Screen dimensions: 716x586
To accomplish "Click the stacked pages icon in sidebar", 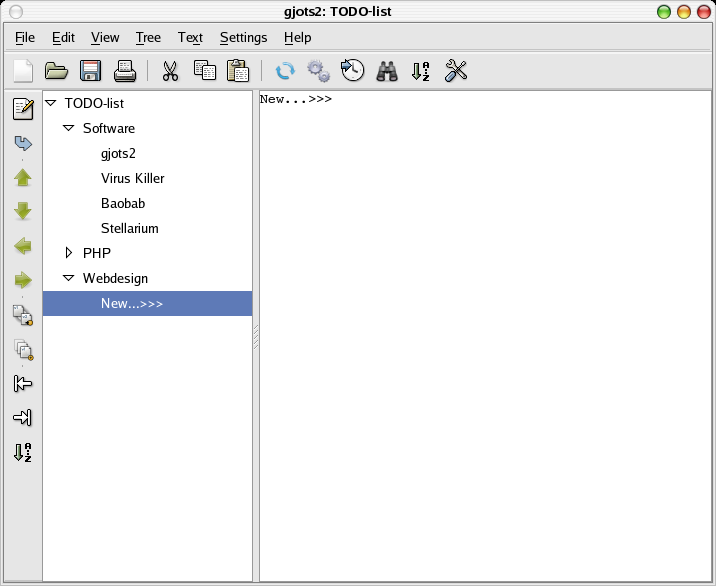I will pos(23,350).
